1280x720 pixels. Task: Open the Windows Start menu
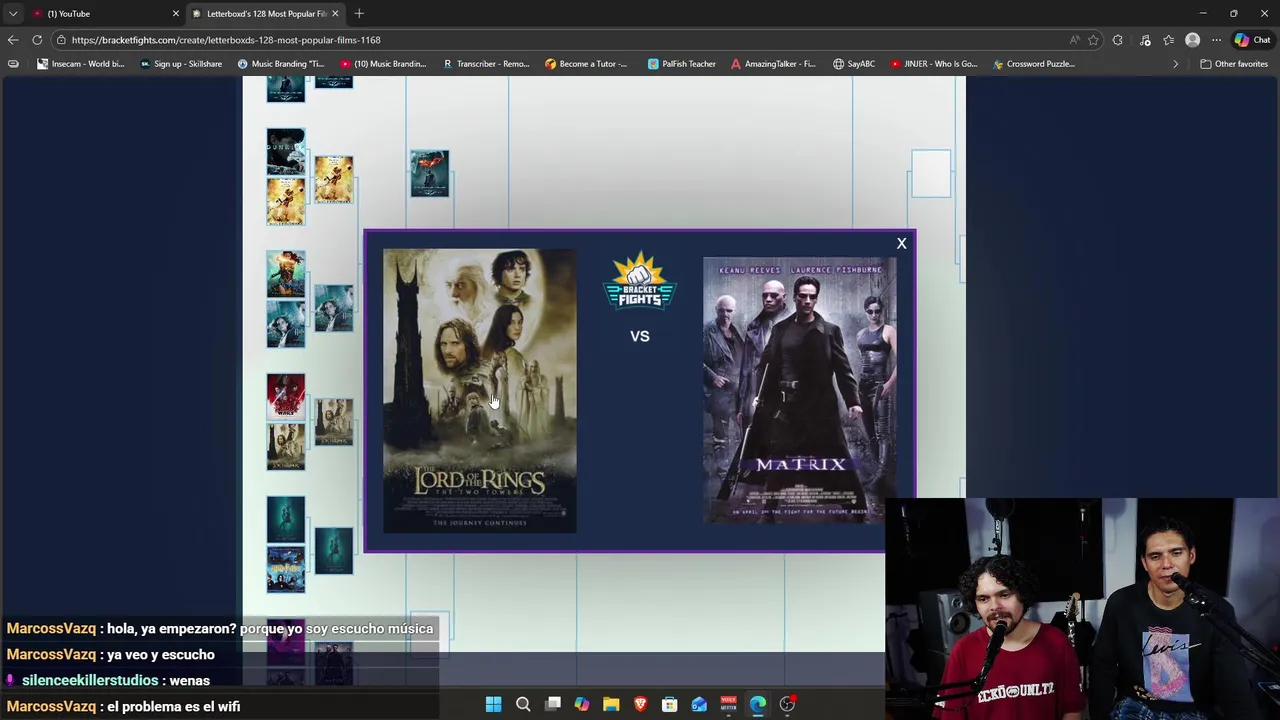click(493, 704)
